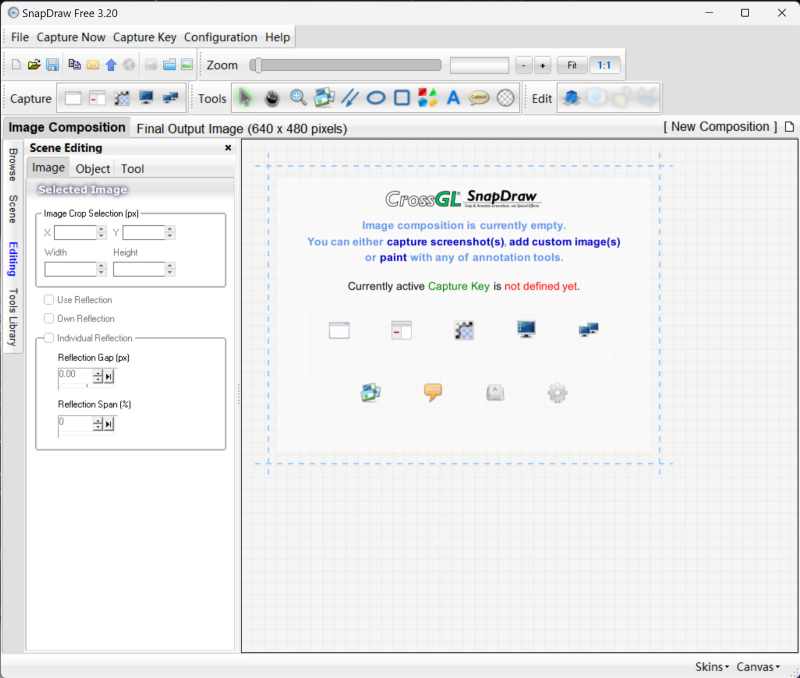Click Reflection Span spinner arrows
Viewport: 800px width, 678px height.
point(97,423)
